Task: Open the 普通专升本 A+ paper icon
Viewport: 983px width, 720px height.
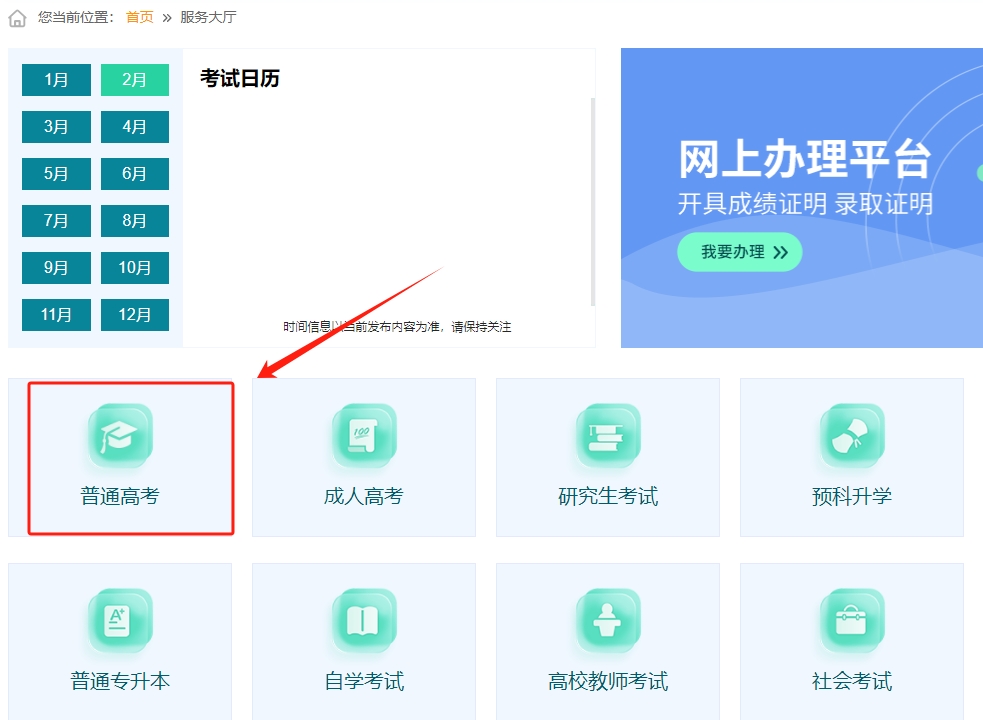Action: (x=120, y=621)
